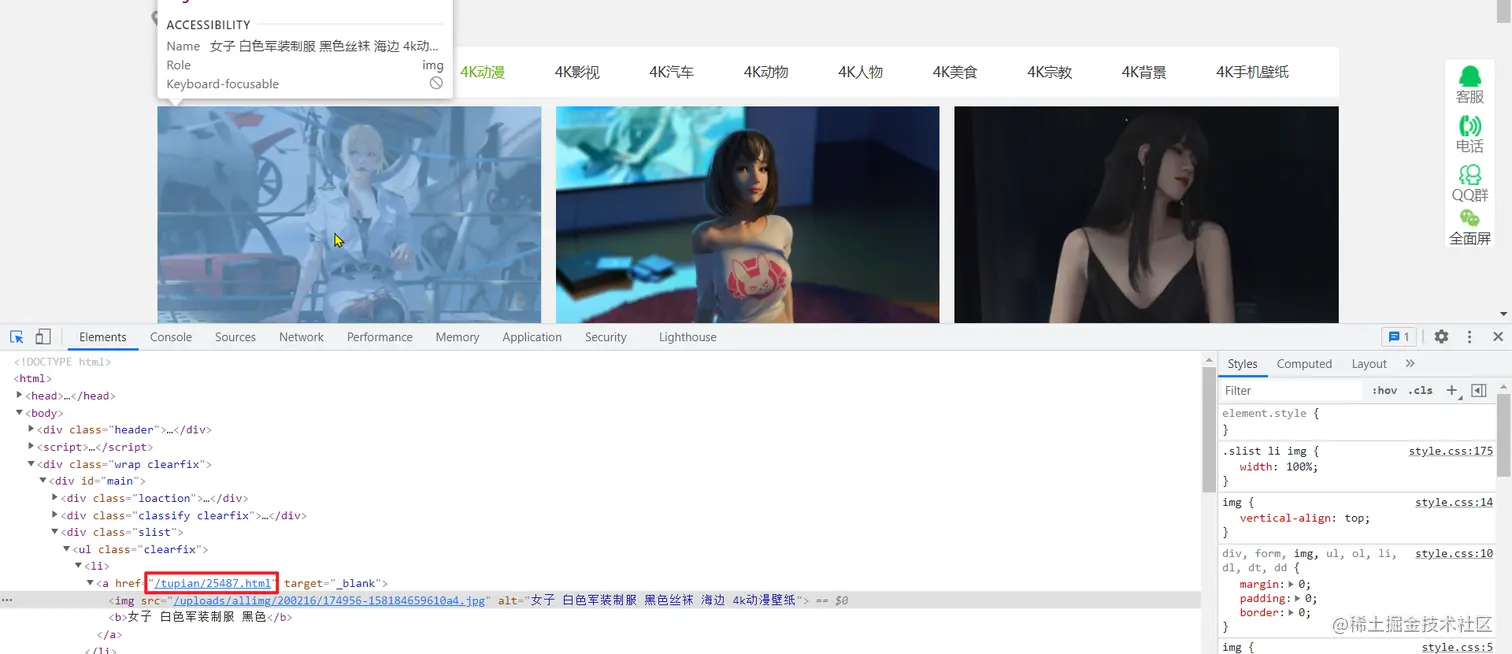Click the Styles Filter input field
Image resolution: width=1512 pixels, height=654 pixels.
point(1291,391)
